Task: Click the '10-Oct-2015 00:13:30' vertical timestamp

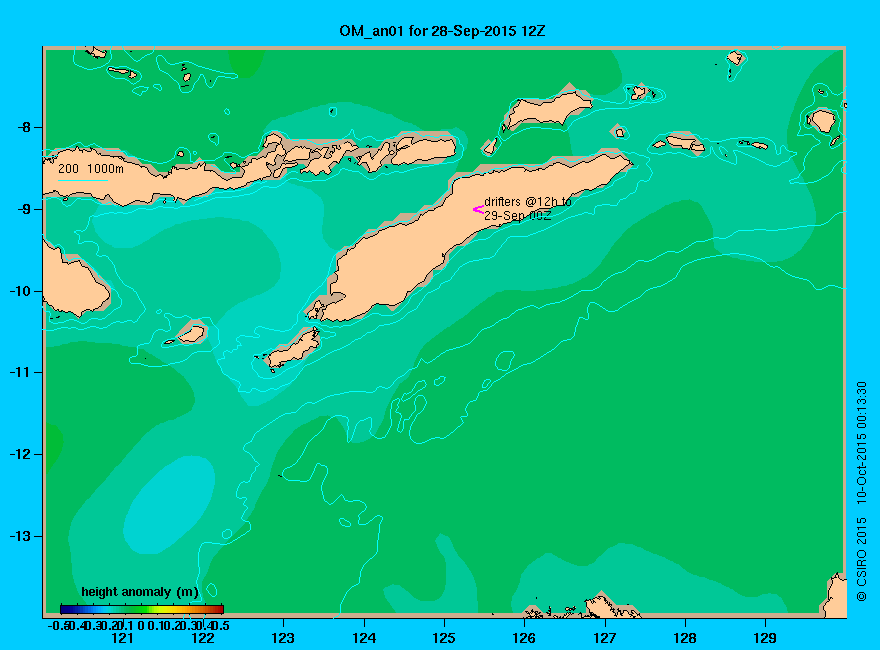Action: click(x=861, y=442)
